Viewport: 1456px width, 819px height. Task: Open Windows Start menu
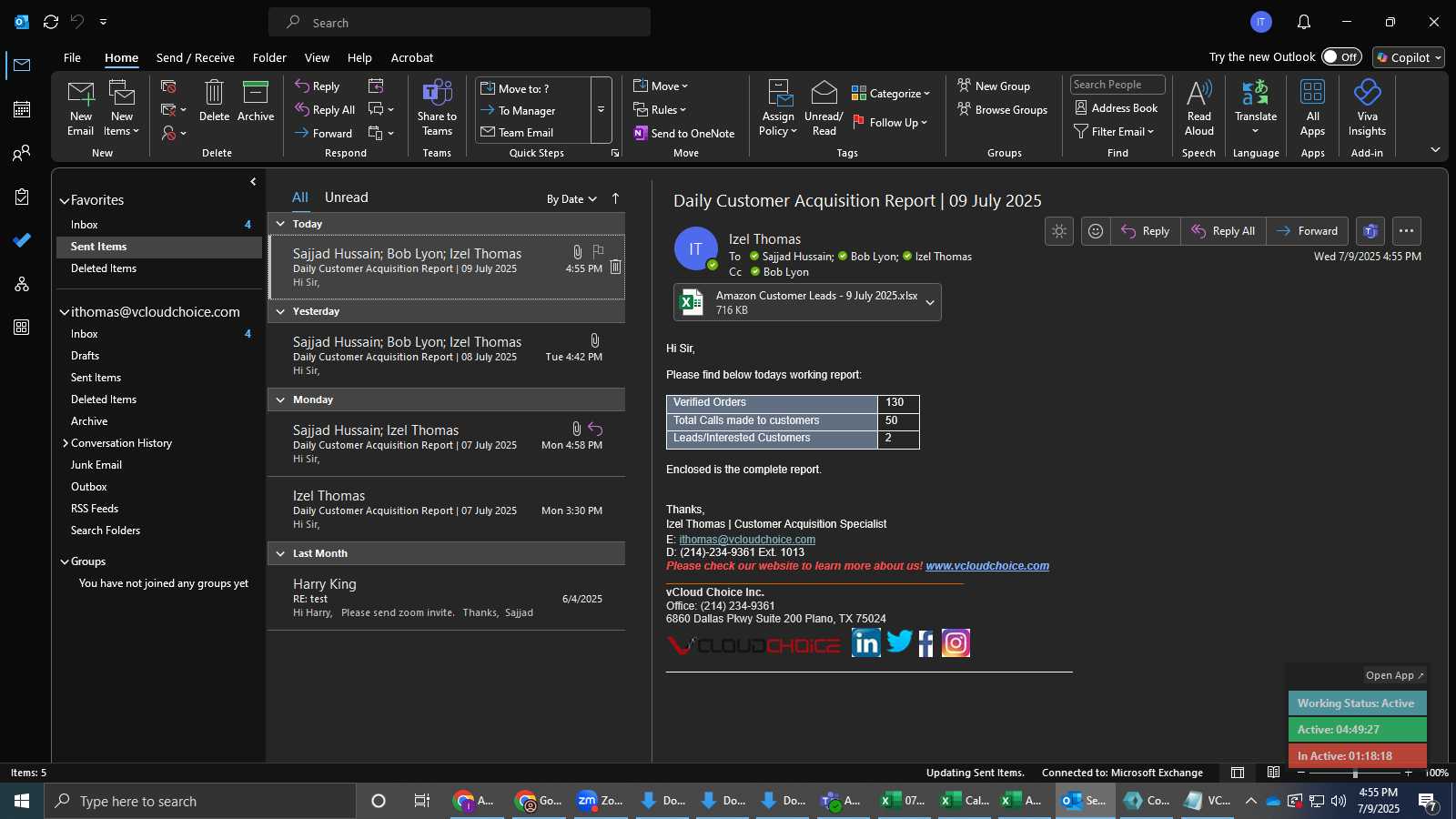pyautogui.click(x=22, y=801)
